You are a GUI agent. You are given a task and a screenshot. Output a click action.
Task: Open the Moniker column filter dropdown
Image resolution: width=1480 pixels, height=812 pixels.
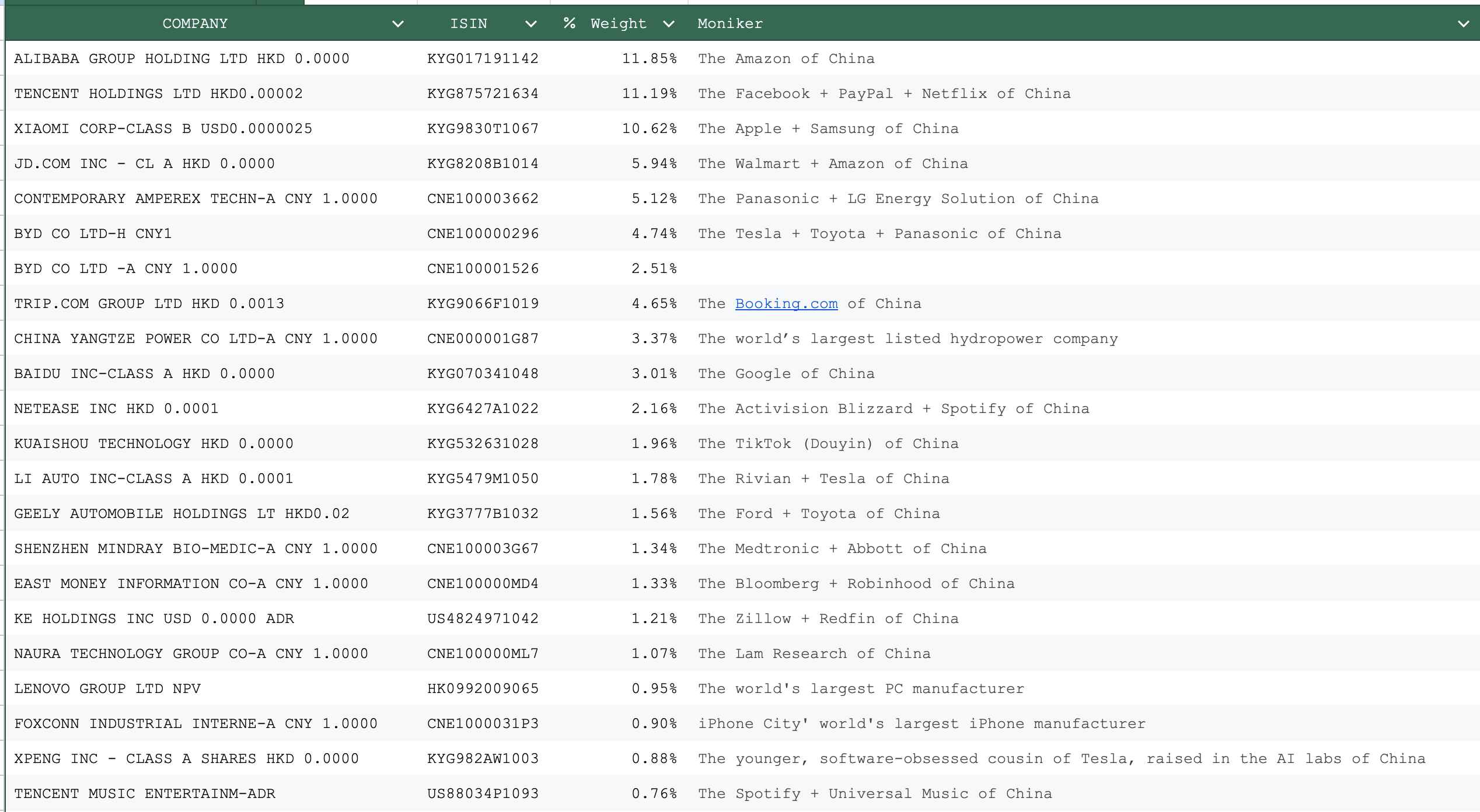point(1463,24)
